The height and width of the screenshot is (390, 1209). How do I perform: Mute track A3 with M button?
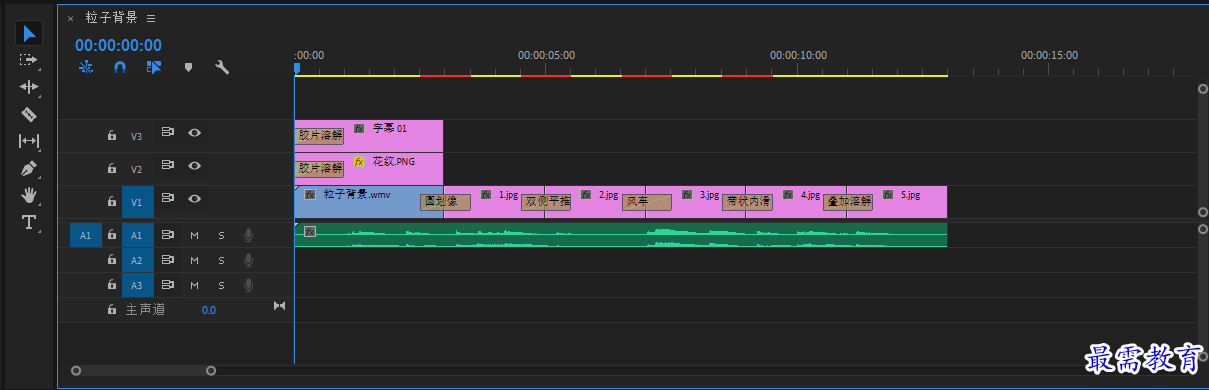click(x=195, y=285)
